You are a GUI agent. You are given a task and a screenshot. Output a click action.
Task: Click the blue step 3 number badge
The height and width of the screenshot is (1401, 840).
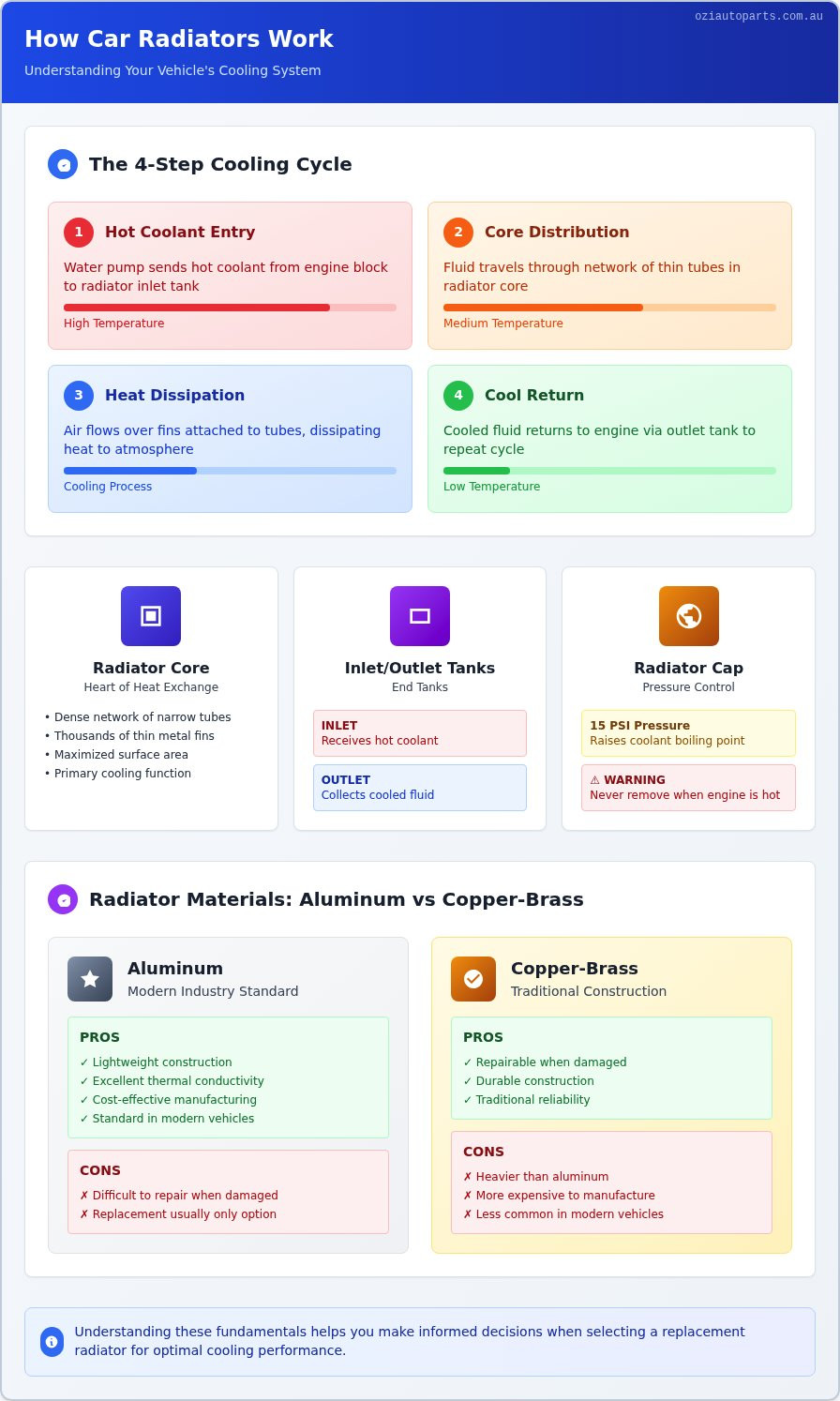tap(79, 395)
